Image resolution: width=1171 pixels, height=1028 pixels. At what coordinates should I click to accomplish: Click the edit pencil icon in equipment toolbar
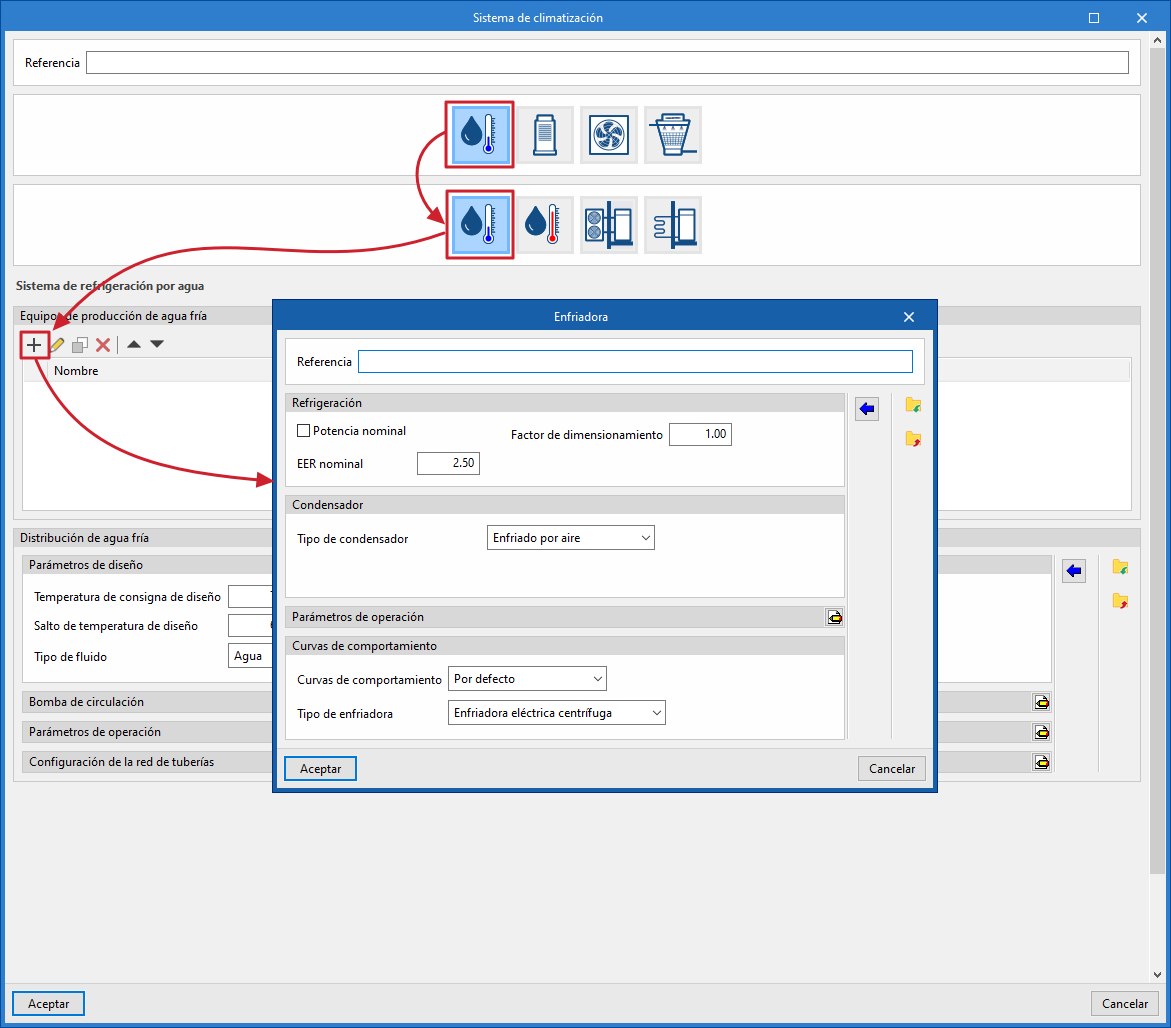point(57,344)
